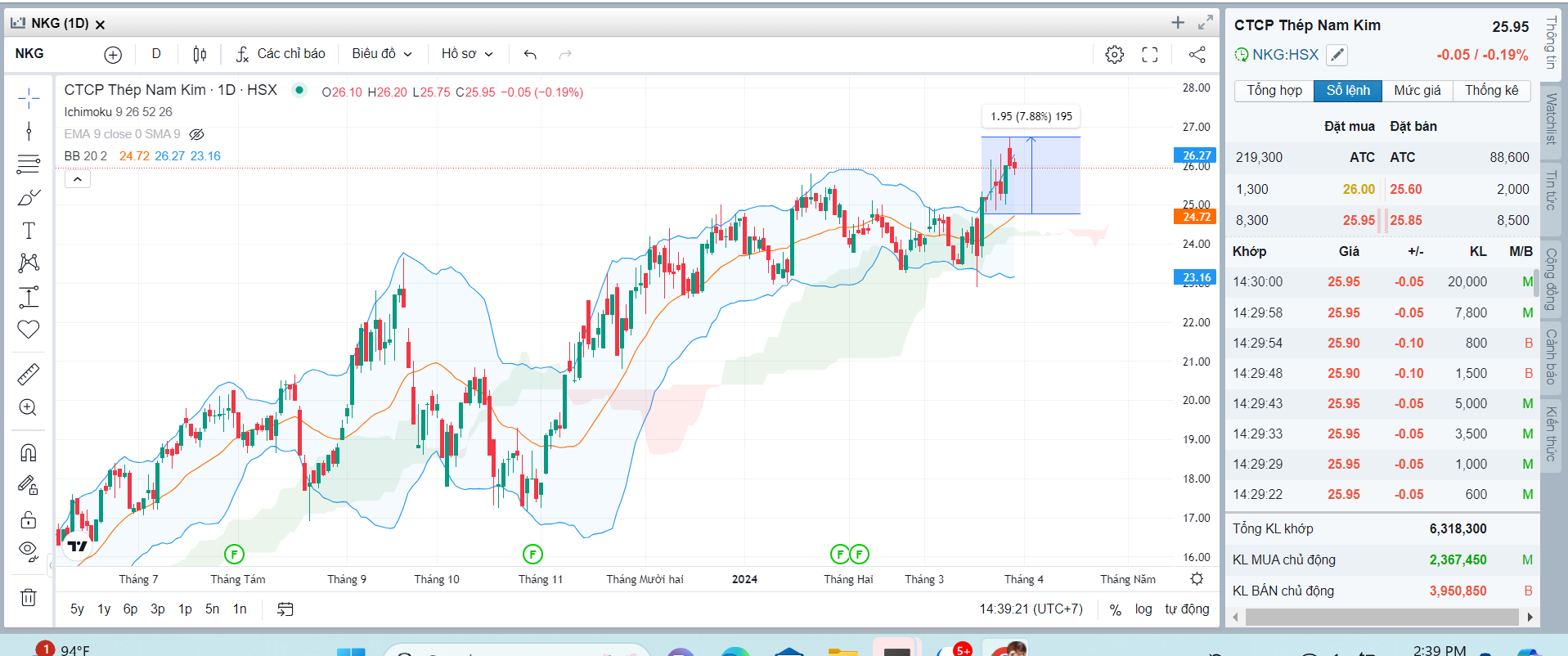This screenshot has width=1568, height=656.
Task: Toggle hide all drawings eye icon
Action: (x=29, y=551)
